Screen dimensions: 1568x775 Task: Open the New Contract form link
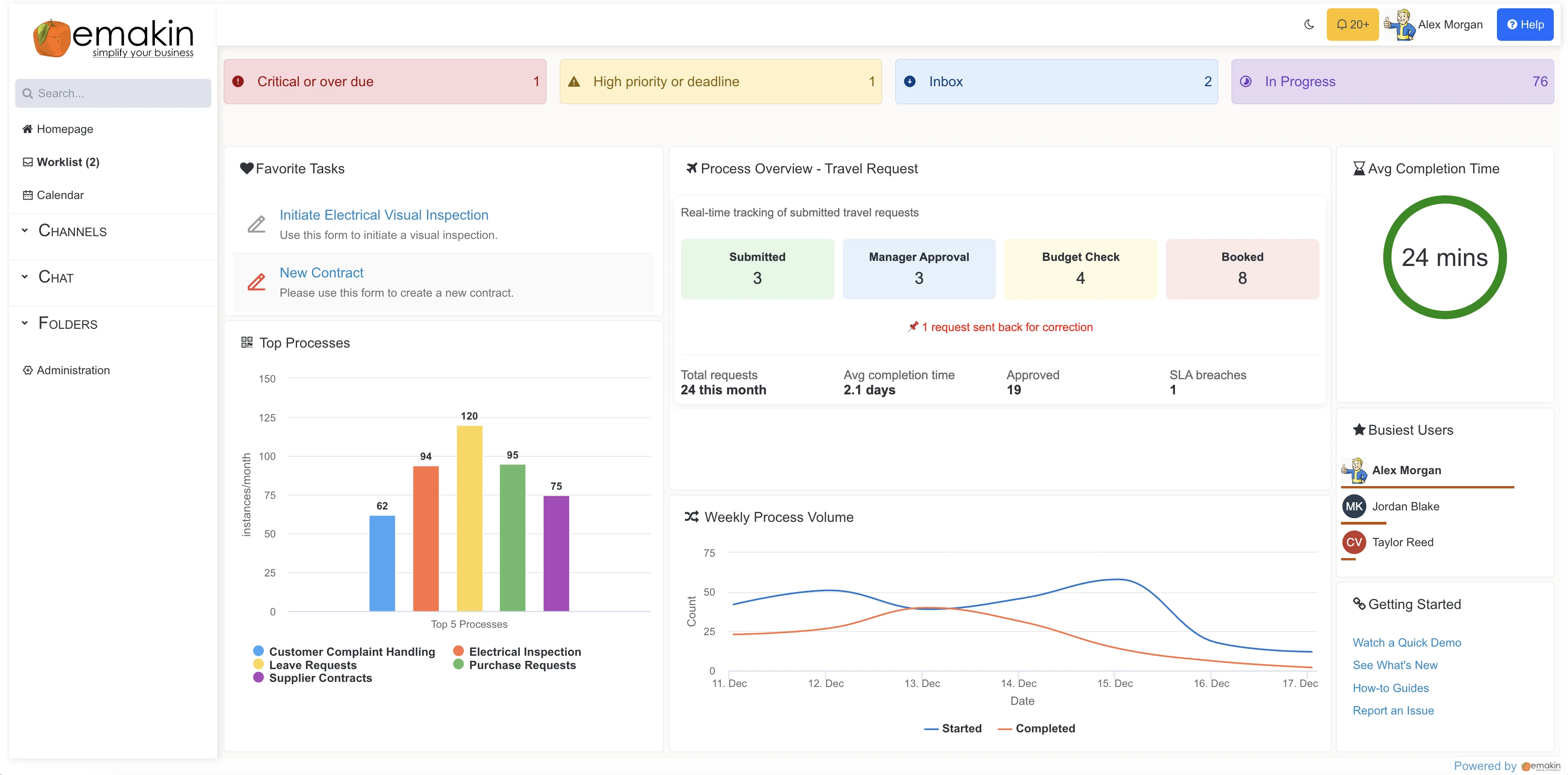pos(321,272)
